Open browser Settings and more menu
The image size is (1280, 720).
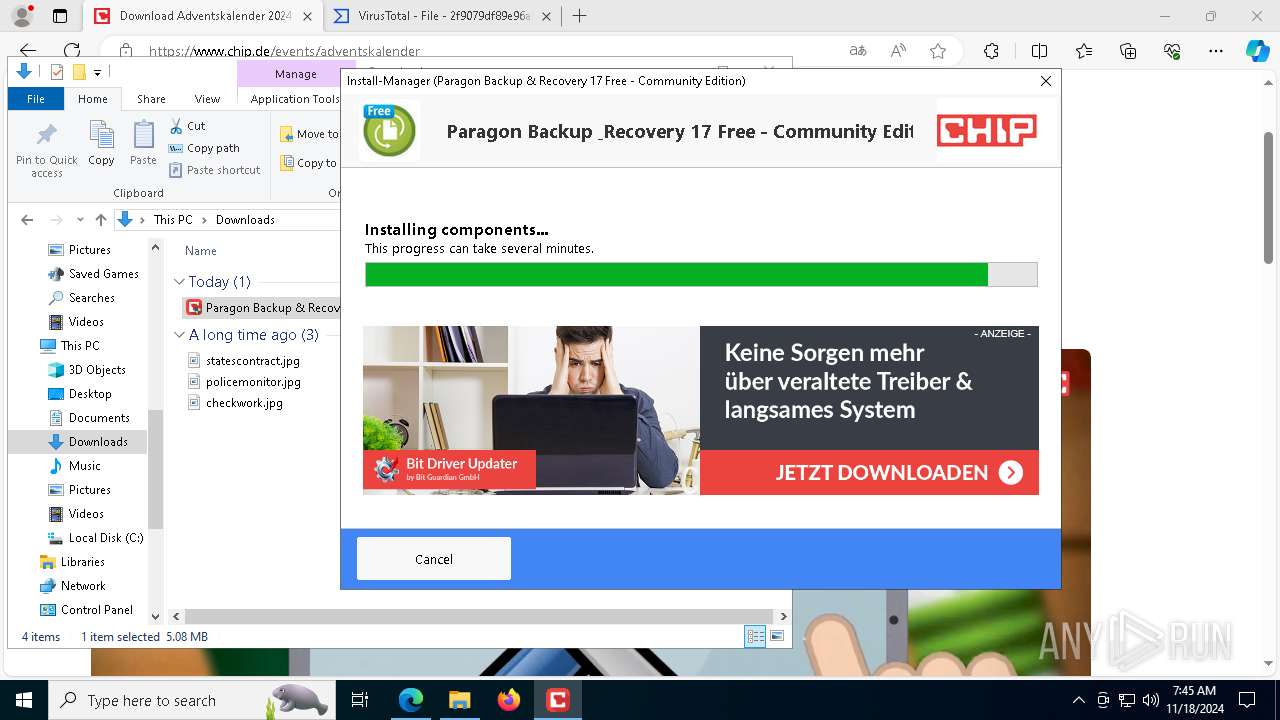(x=1216, y=51)
